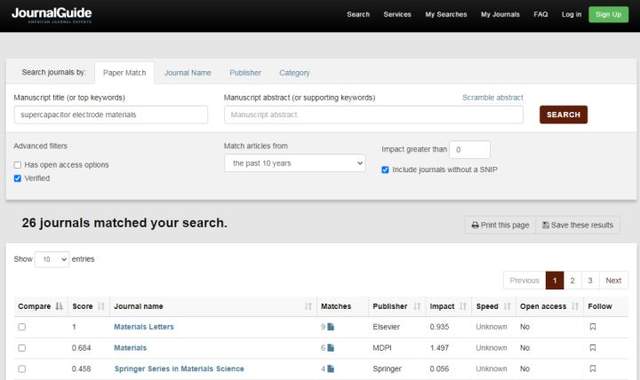Open the Show entries count dropdown
The height and width of the screenshot is (380, 640).
coord(52,259)
